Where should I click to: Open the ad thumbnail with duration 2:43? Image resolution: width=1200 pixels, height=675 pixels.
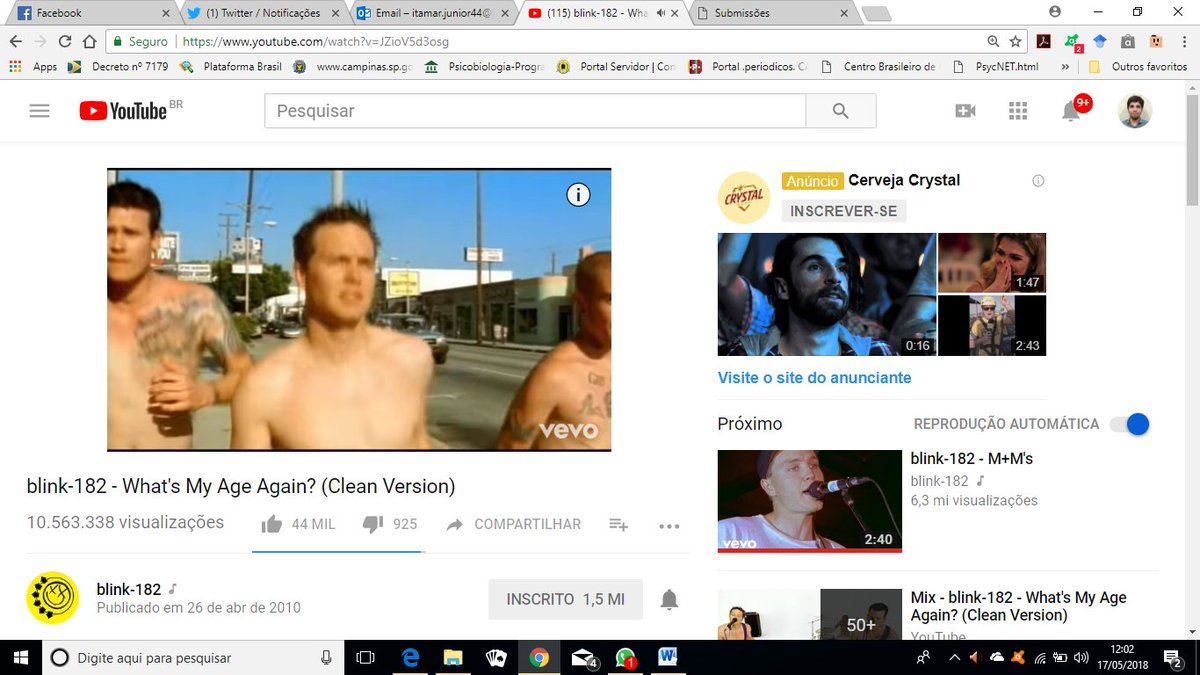point(992,326)
